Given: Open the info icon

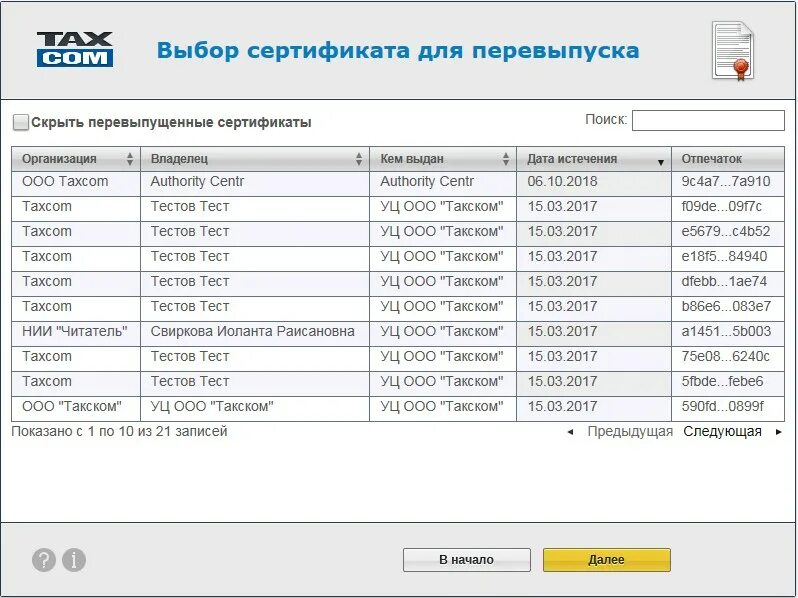Looking at the screenshot, I should coord(74,560).
